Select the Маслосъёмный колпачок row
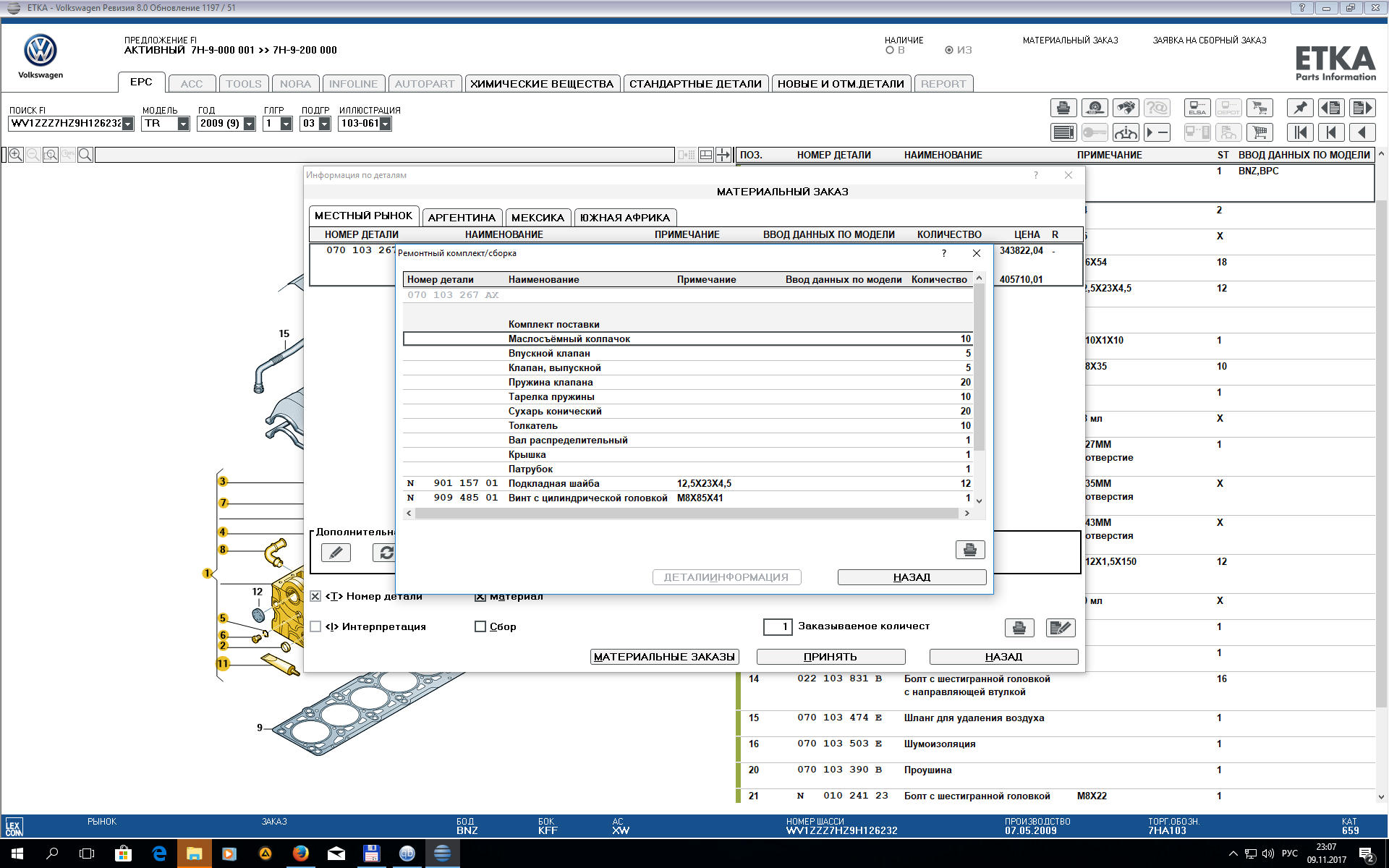 pos(688,339)
